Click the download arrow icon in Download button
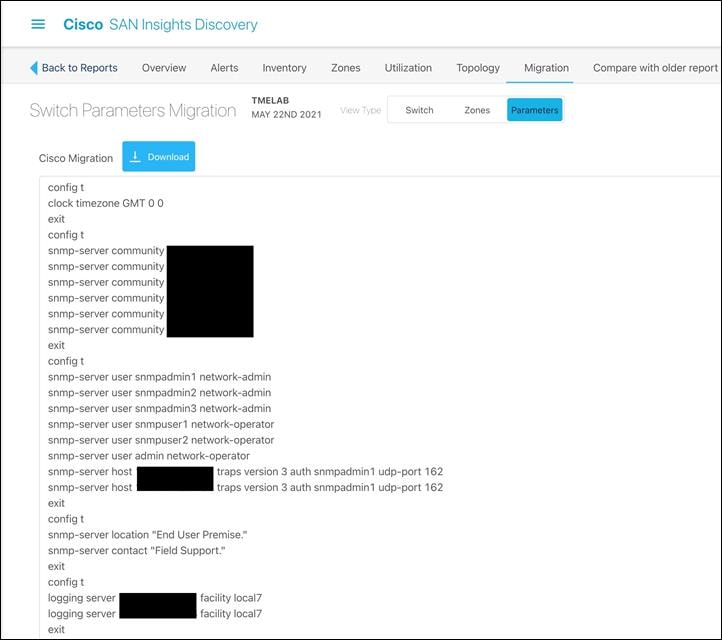722x640 pixels. [x=135, y=157]
